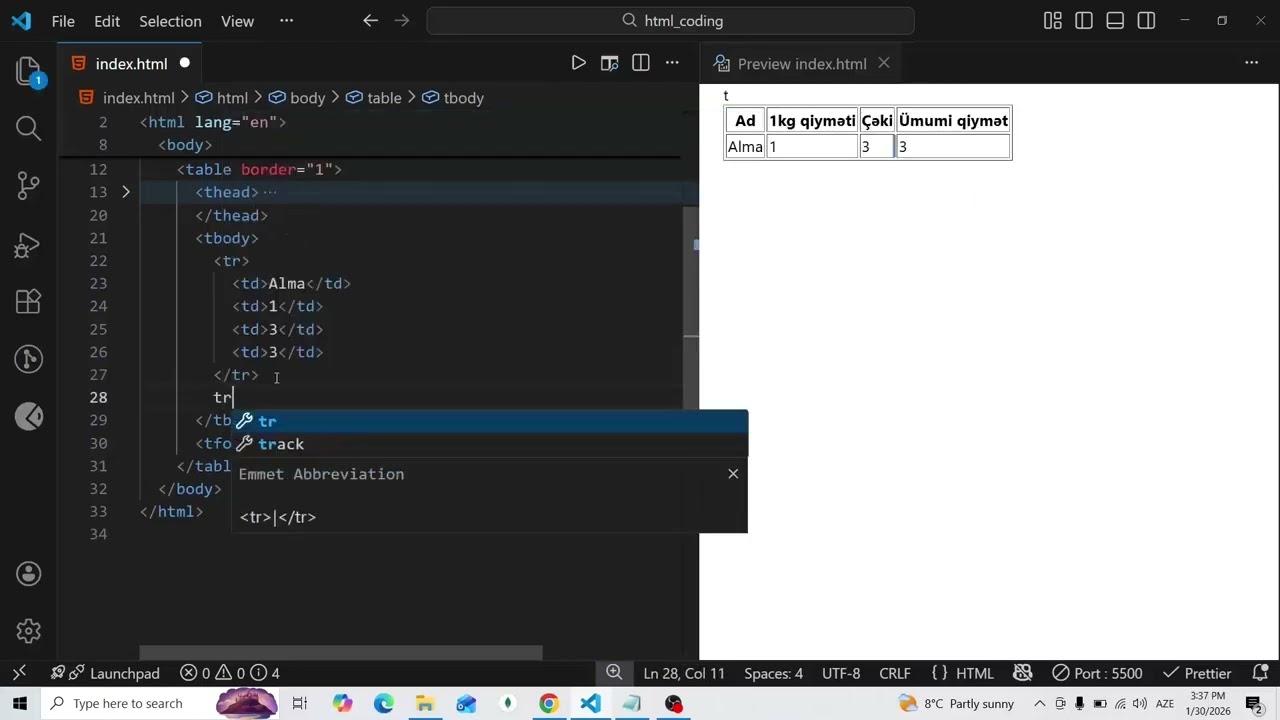Open File Explorer from taskbar
Screen dimensions: 1280x720
[x=425, y=703]
